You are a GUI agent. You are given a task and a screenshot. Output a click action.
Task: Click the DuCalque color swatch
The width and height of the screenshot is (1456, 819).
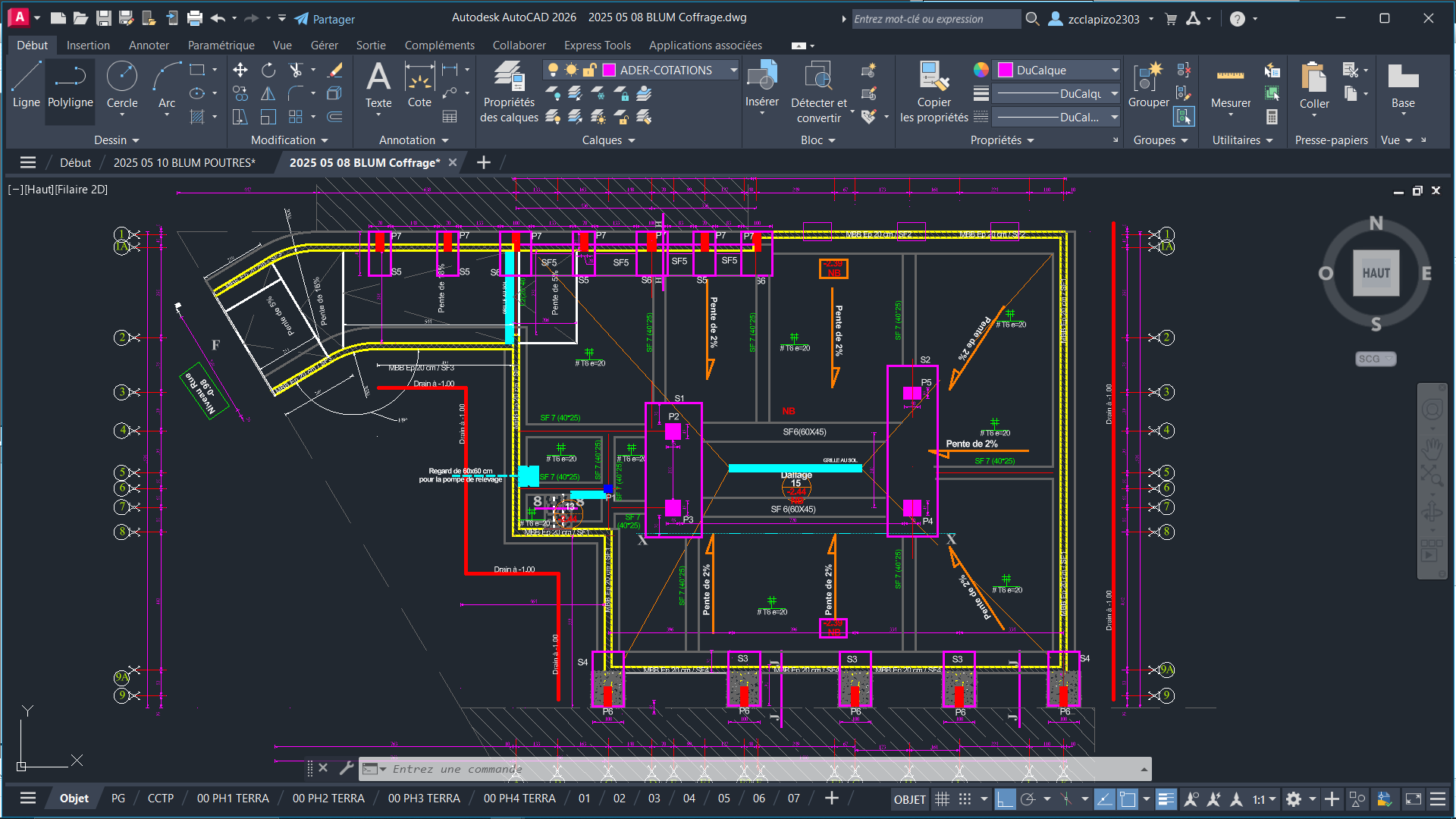pos(1006,70)
